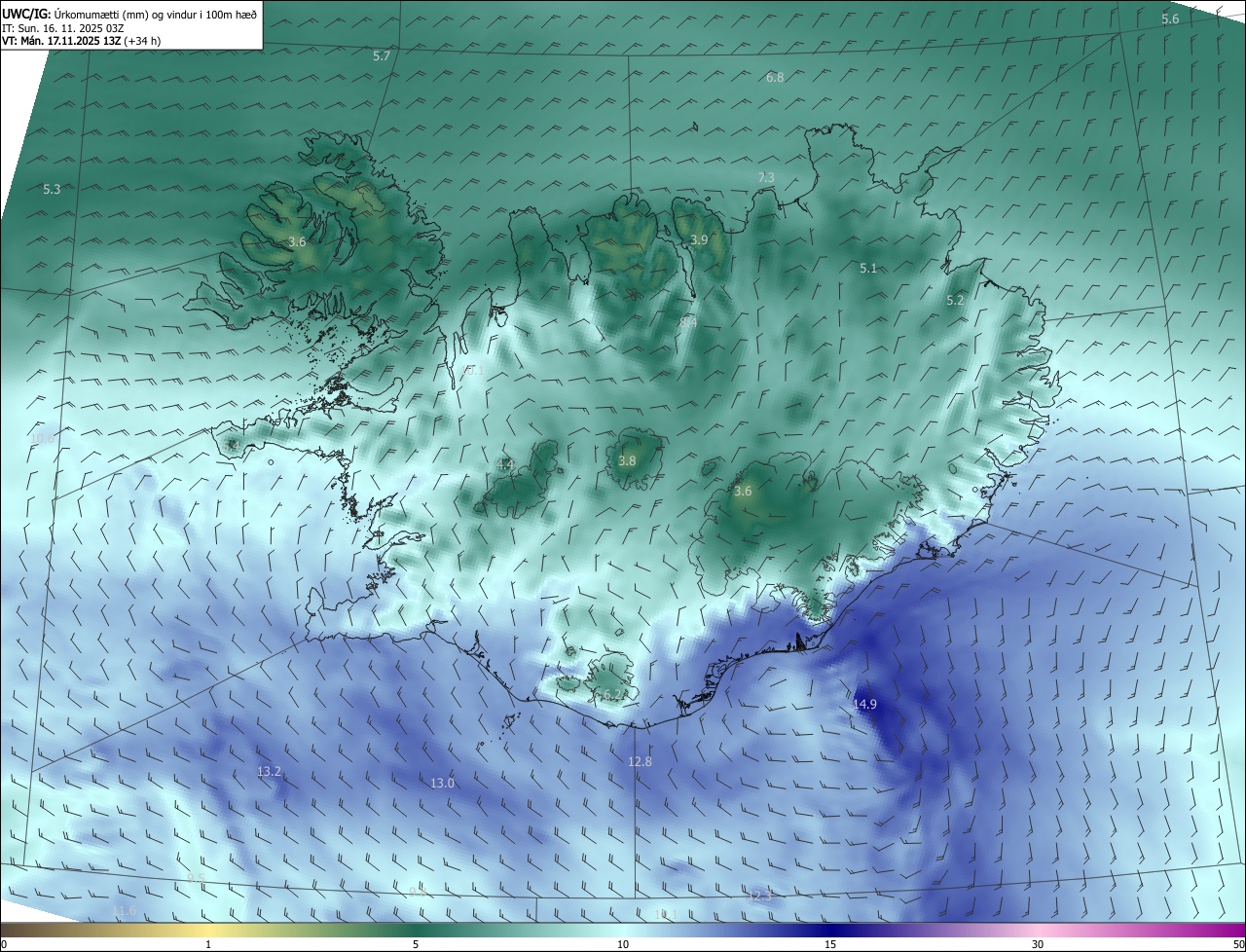Click the 5.2 value label
This screenshot has width=1246, height=952.
(x=955, y=301)
